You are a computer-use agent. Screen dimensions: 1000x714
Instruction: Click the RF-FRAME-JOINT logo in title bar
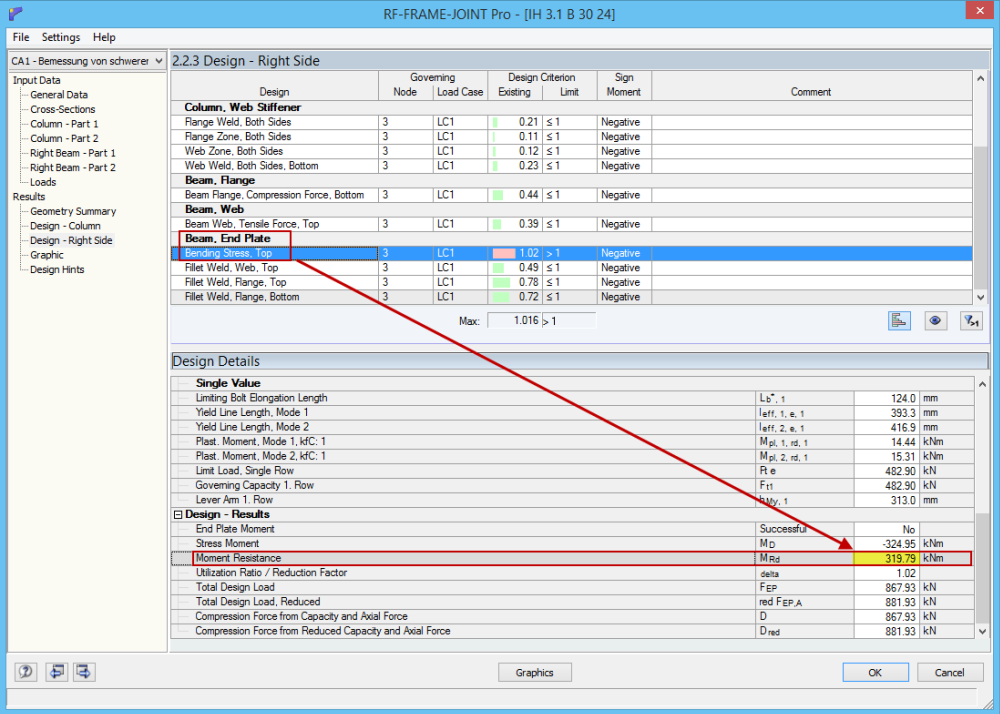13,13
